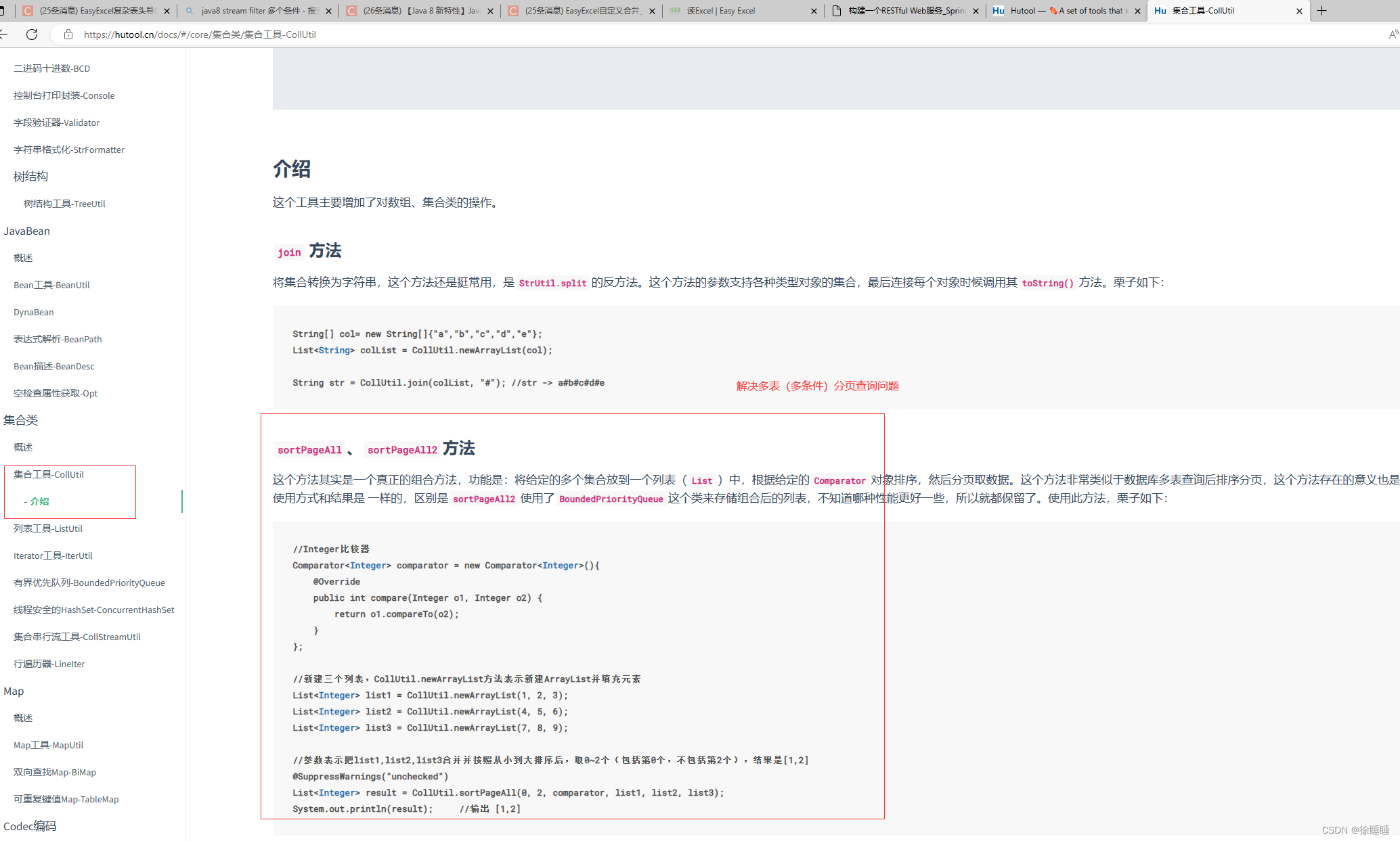Open 空检查属性获取-Opt sidebar link

(56, 393)
